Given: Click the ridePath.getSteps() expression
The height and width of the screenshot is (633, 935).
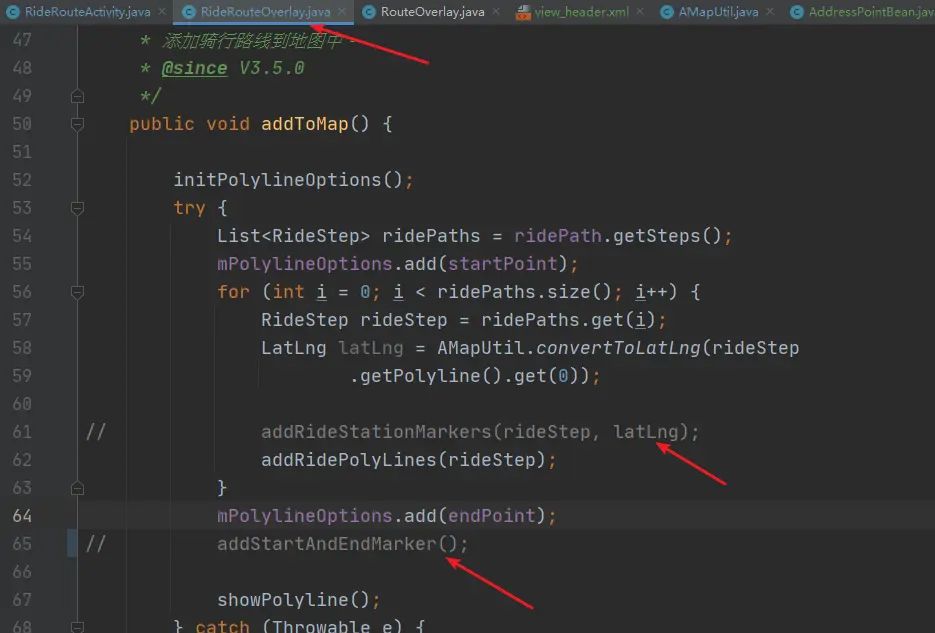Looking at the screenshot, I should tap(618, 236).
